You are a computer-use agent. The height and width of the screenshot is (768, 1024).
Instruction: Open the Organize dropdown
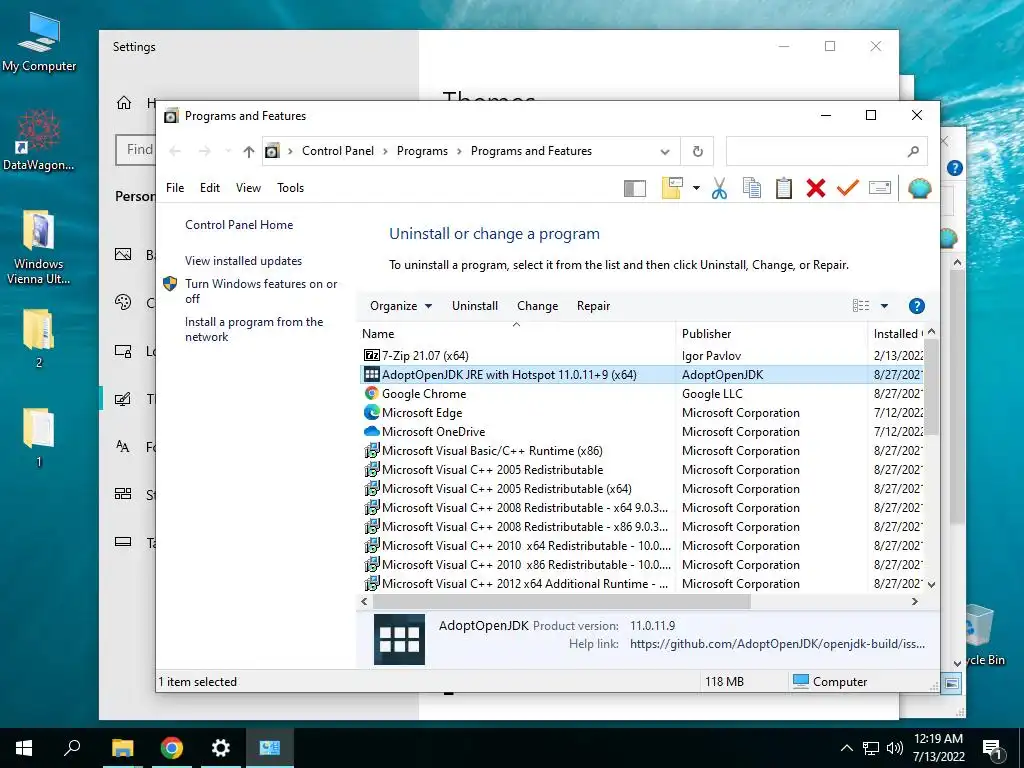click(x=400, y=306)
